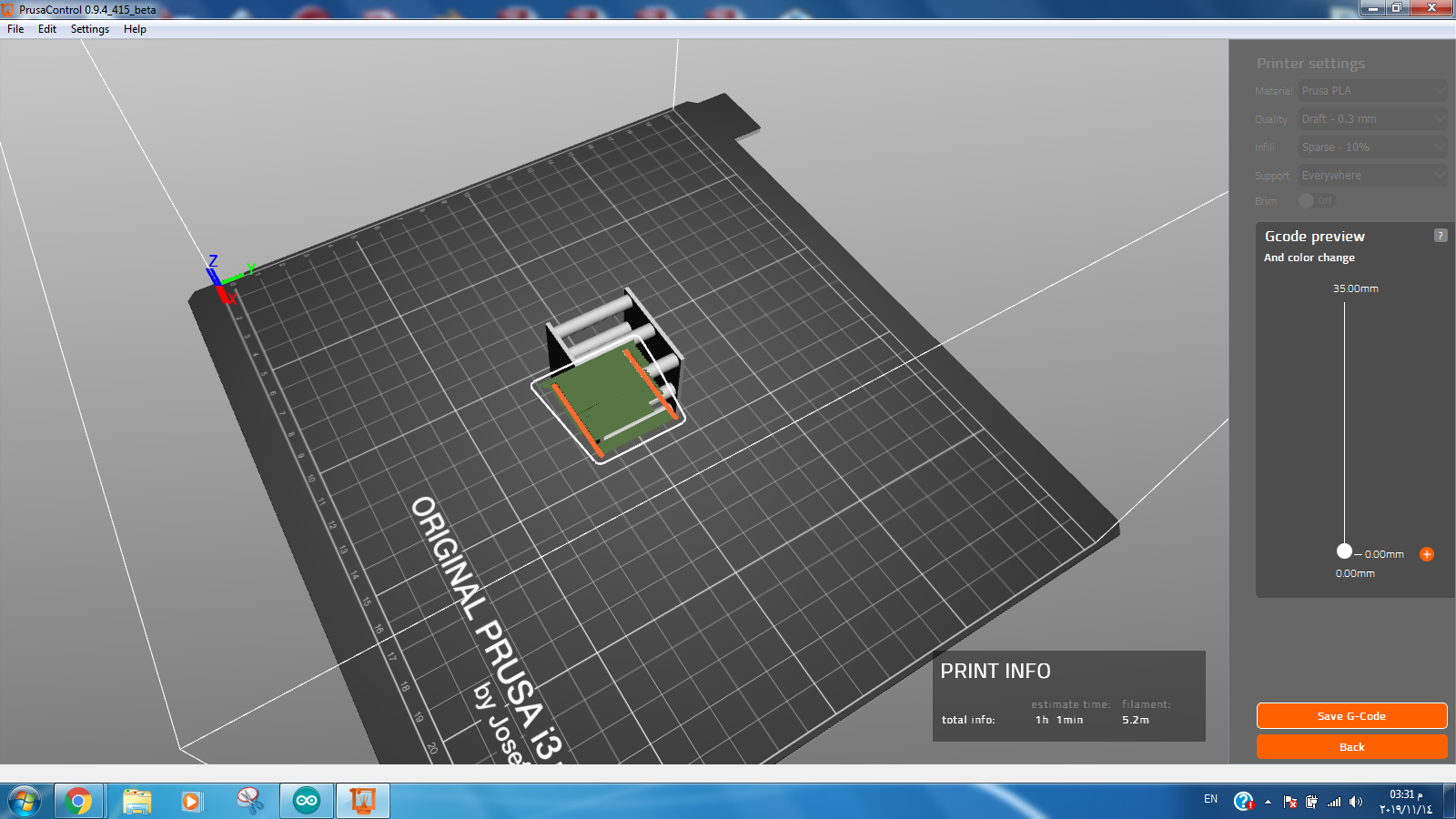
Task: Open the Settings menu
Action: point(90,29)
